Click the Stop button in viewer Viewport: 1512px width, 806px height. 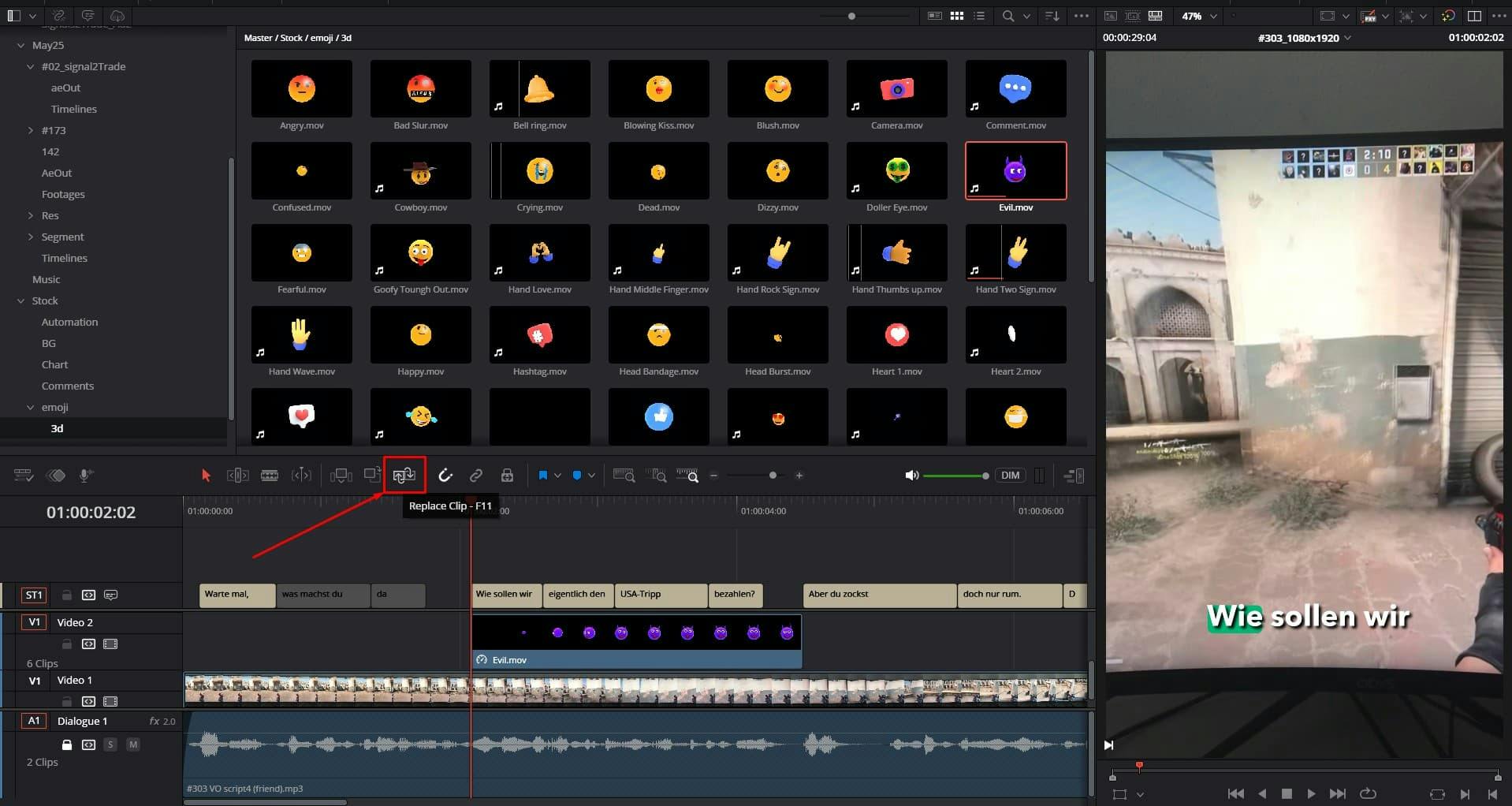coord(1287,794)
